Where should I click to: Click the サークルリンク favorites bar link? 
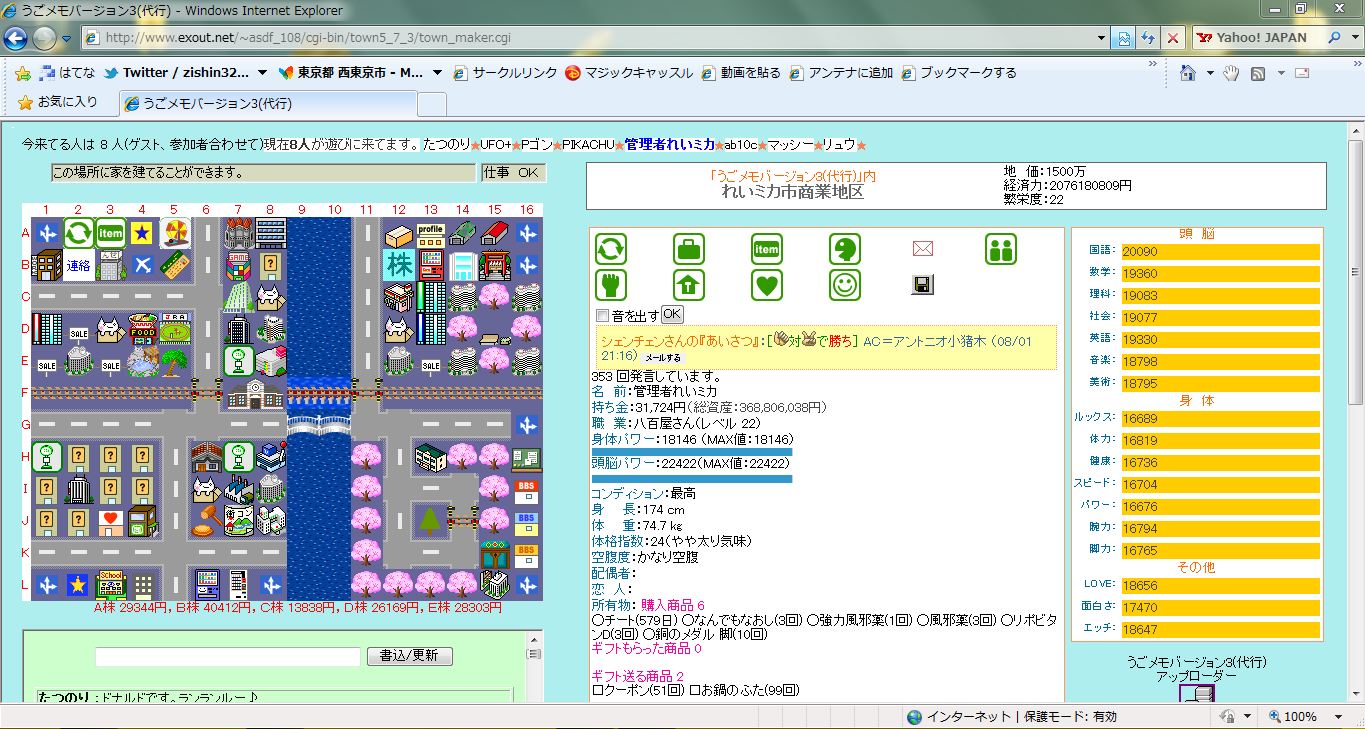pos(506,73)
